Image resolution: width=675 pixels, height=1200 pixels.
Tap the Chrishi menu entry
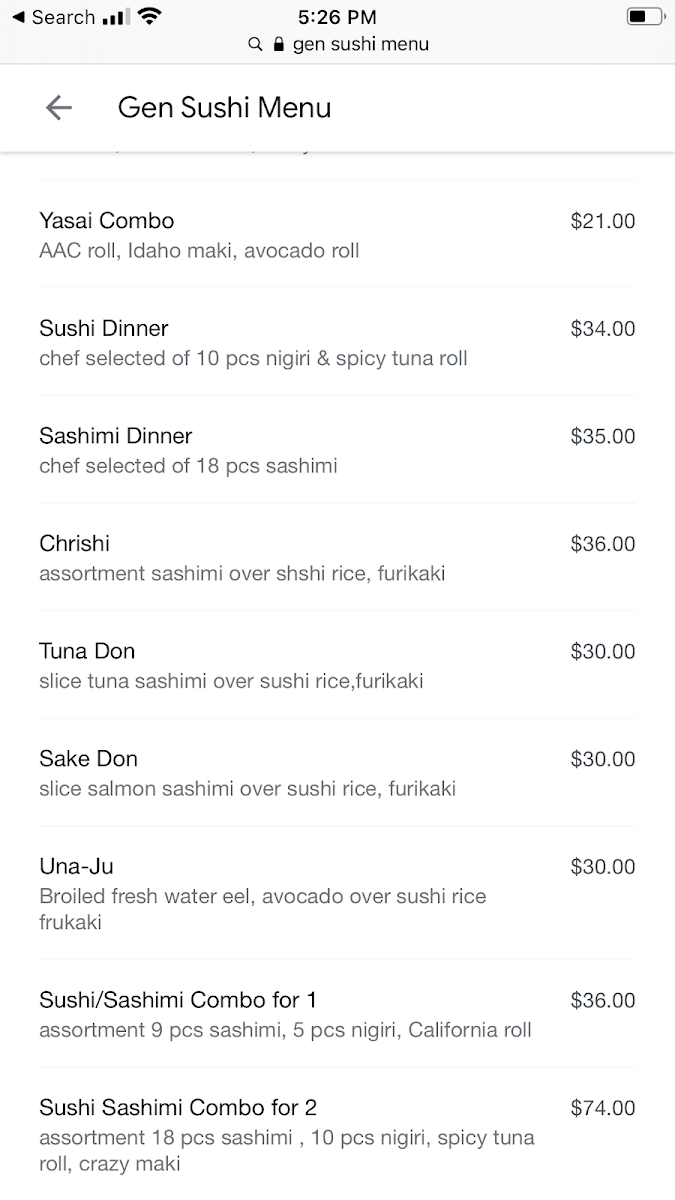click(75, 544)
